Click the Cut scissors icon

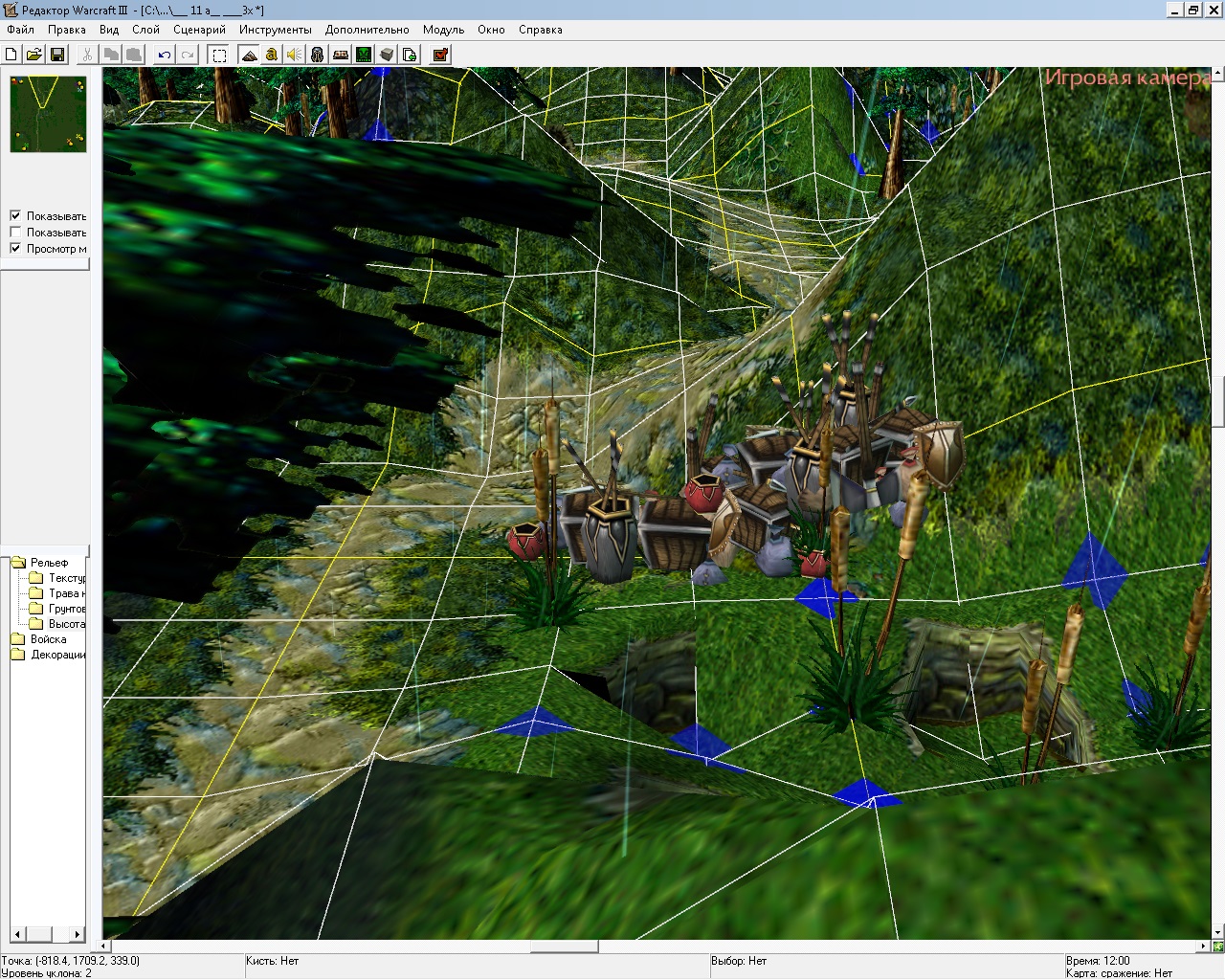(87, 55)
